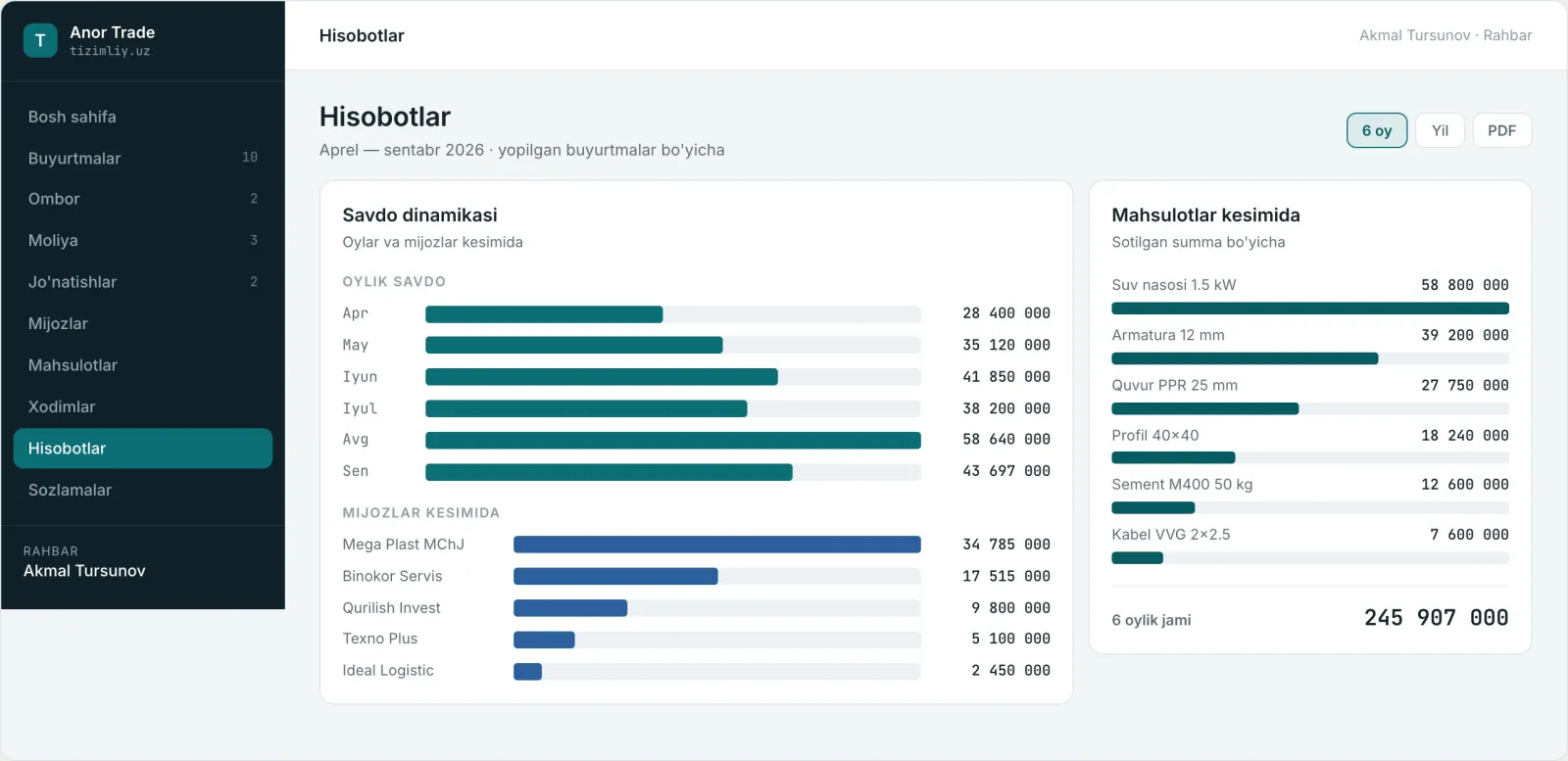This screenshot has height=761, width=1568.
Task: Go to Xodimlar page
Action: pos(143,406)
